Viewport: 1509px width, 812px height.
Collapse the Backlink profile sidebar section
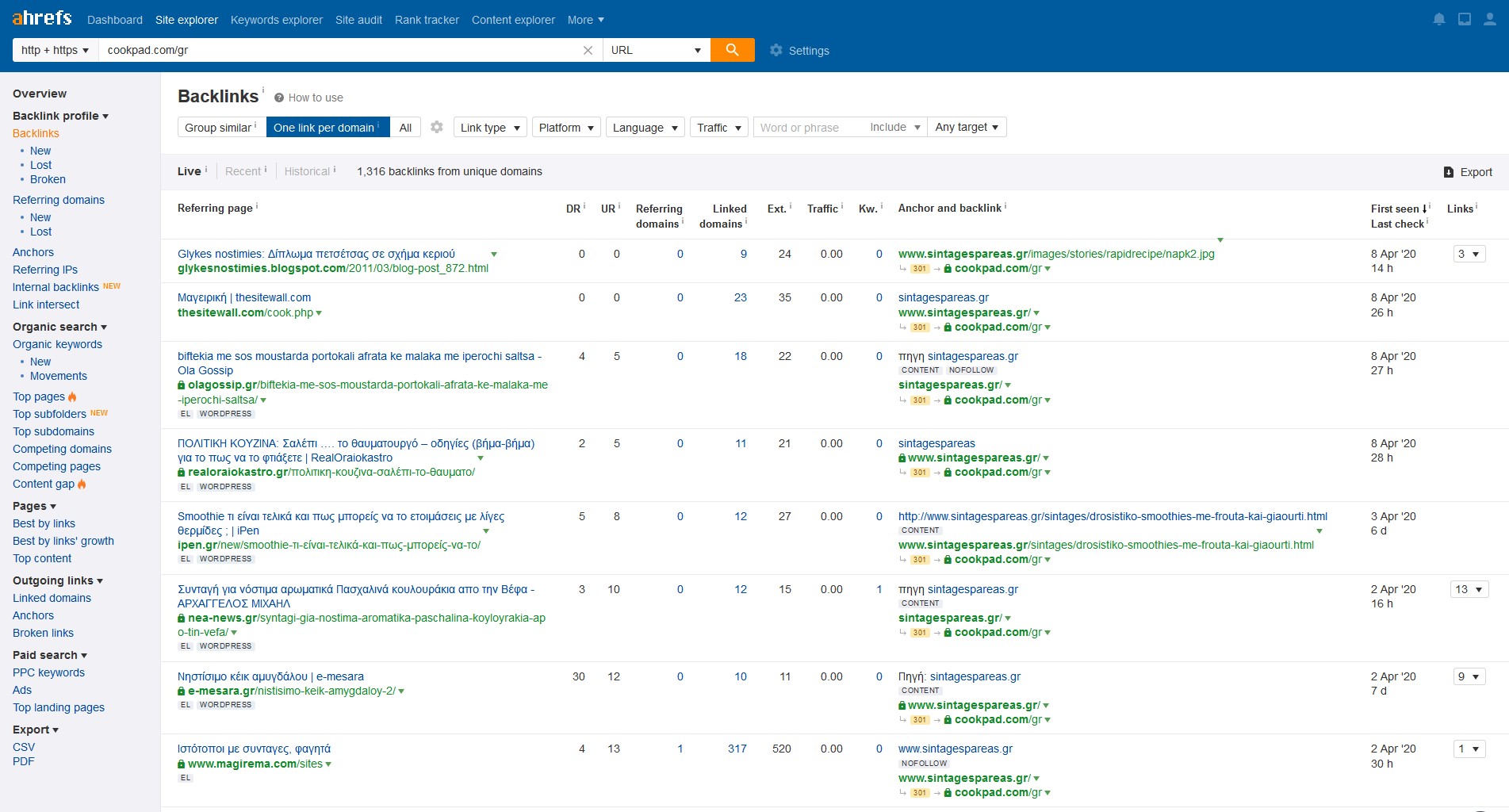tap(60, 116)
